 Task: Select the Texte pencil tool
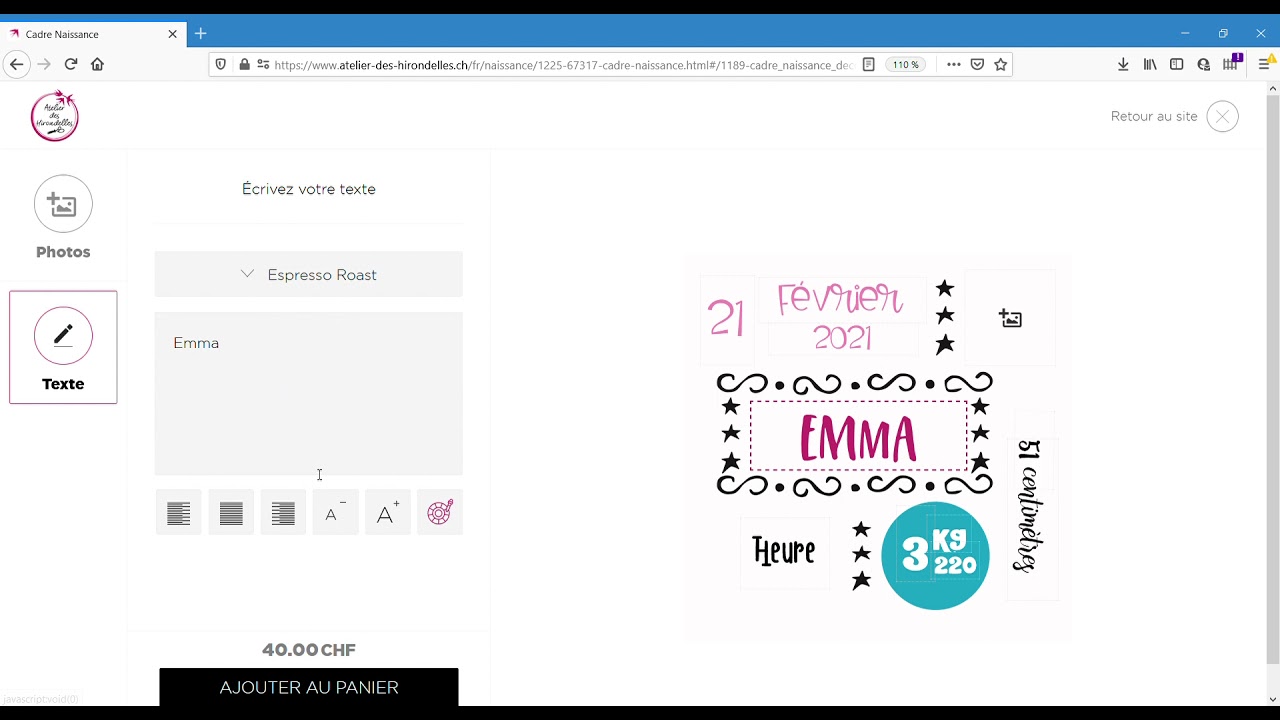point(63,336)
